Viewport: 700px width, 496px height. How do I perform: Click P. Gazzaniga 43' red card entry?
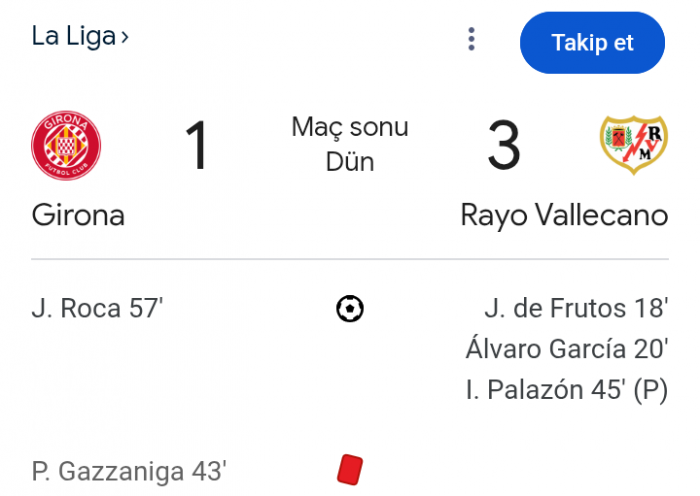[x=129, y=468]
